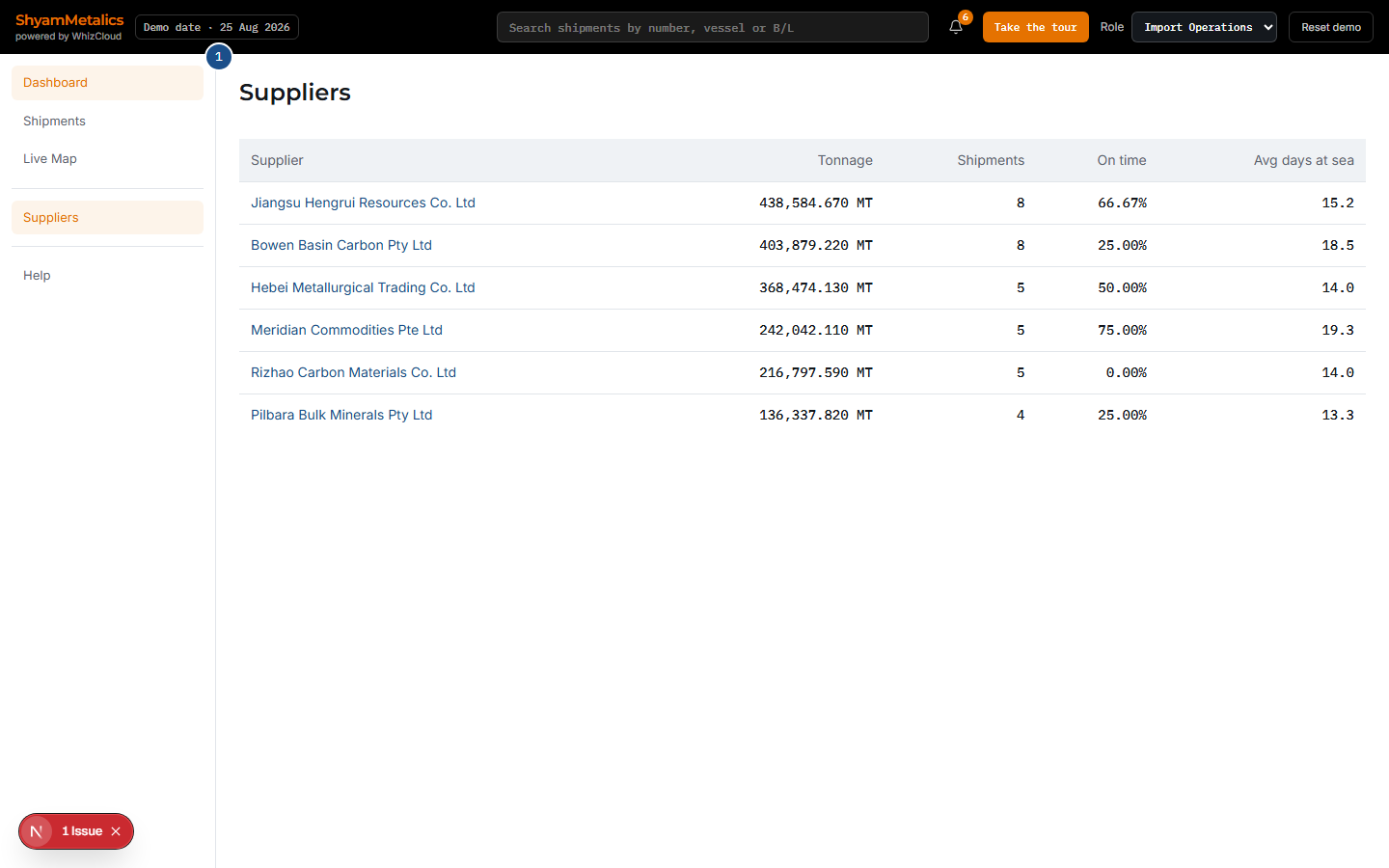Open Pilbara Bulk Minerals Pty Ltd
Screen dimensions: 1389x868
point(341,415)
